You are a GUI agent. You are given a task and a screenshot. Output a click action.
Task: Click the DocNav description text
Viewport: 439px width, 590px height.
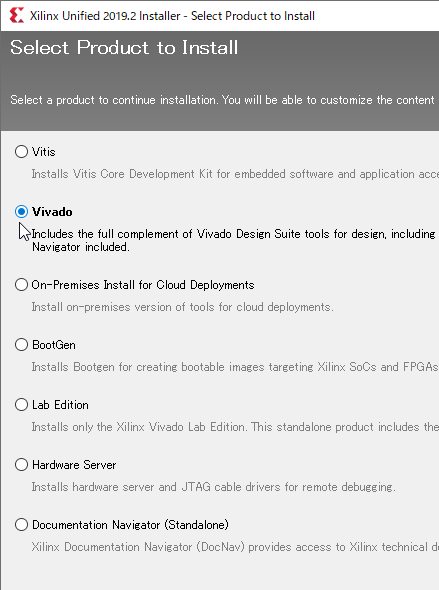click(235, 547)
